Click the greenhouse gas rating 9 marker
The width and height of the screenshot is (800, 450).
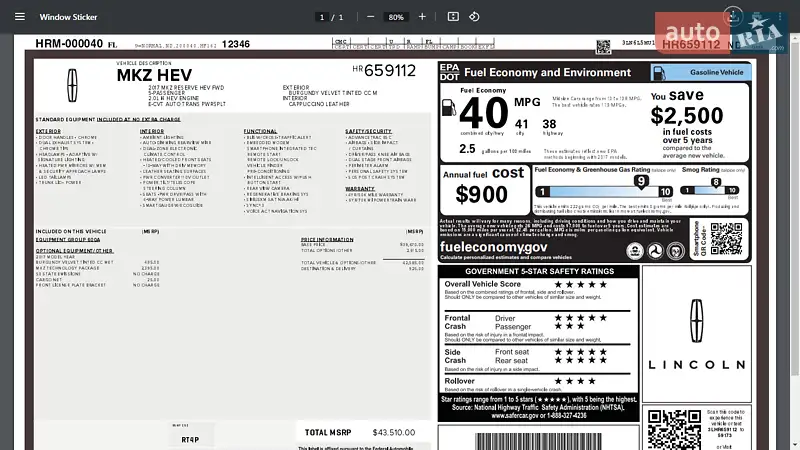click(x=641, y=181)
